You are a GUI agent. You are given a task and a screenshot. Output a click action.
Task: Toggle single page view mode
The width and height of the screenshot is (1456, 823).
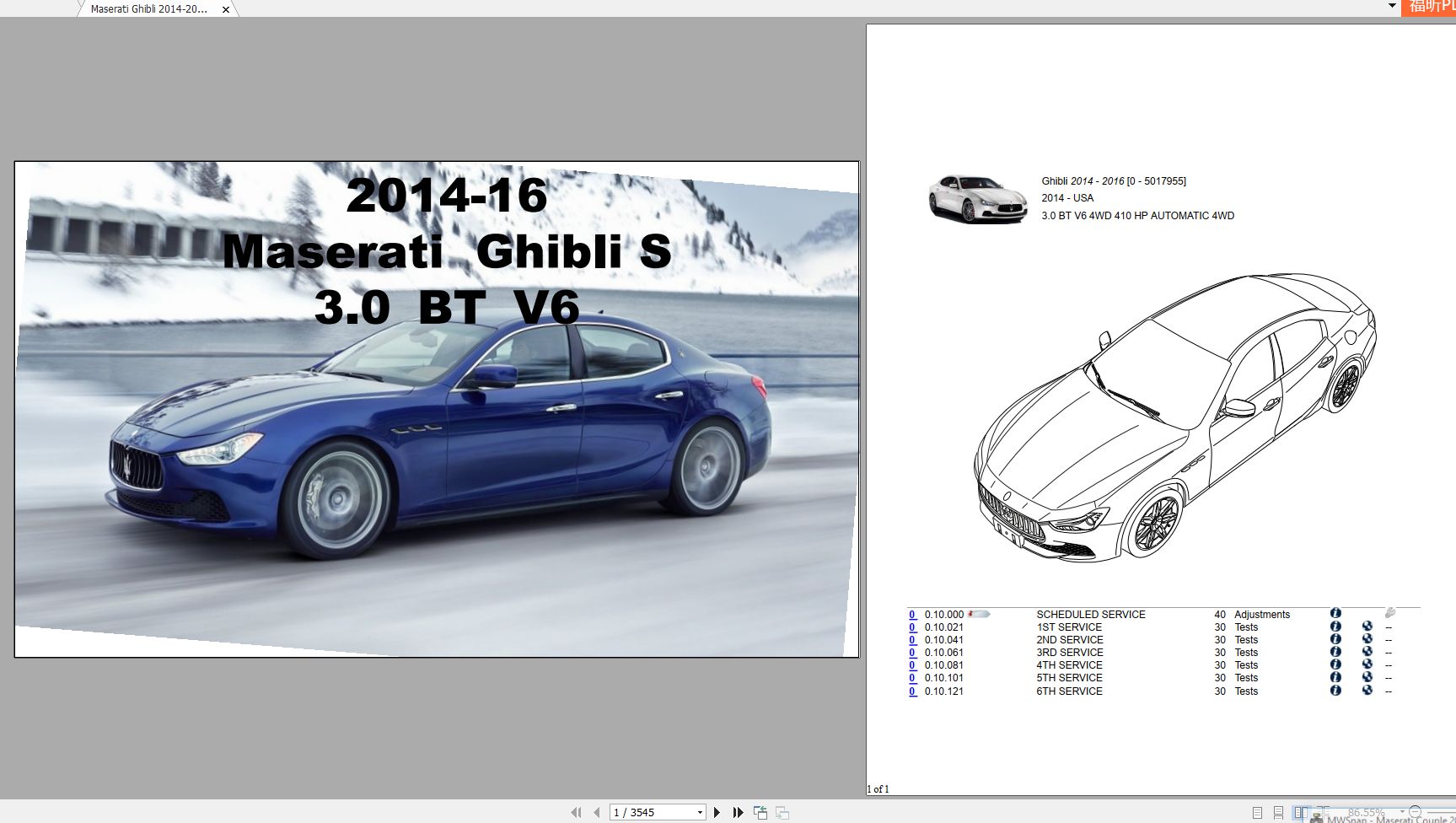[x=1258, y=812]
